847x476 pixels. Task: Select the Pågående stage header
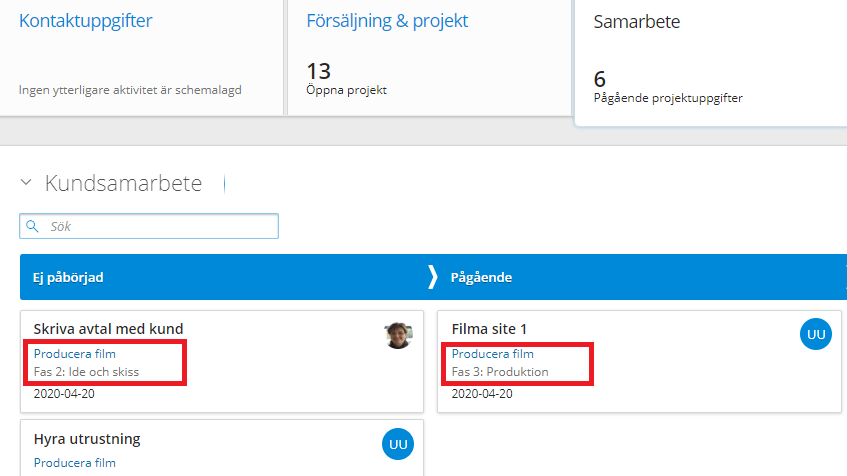(x=481, y=277)
